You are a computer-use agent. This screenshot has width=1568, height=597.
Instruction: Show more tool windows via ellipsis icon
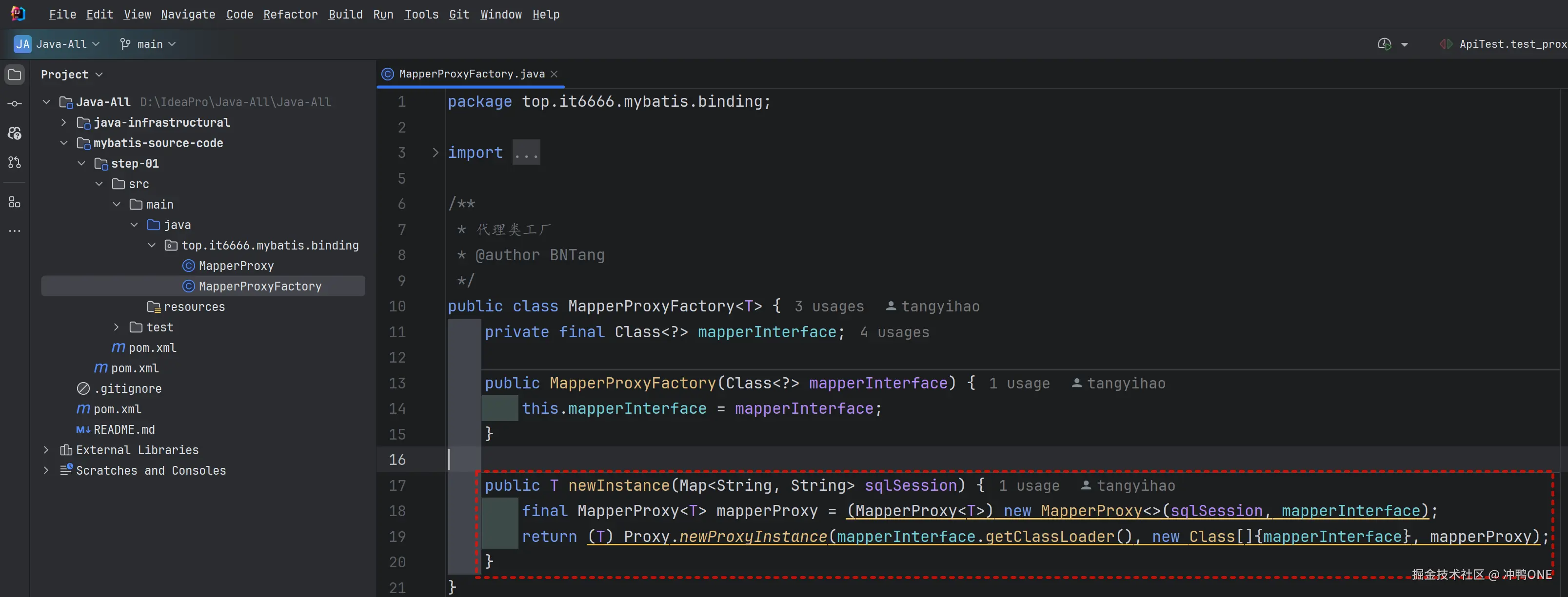click(x=15, y=231)
